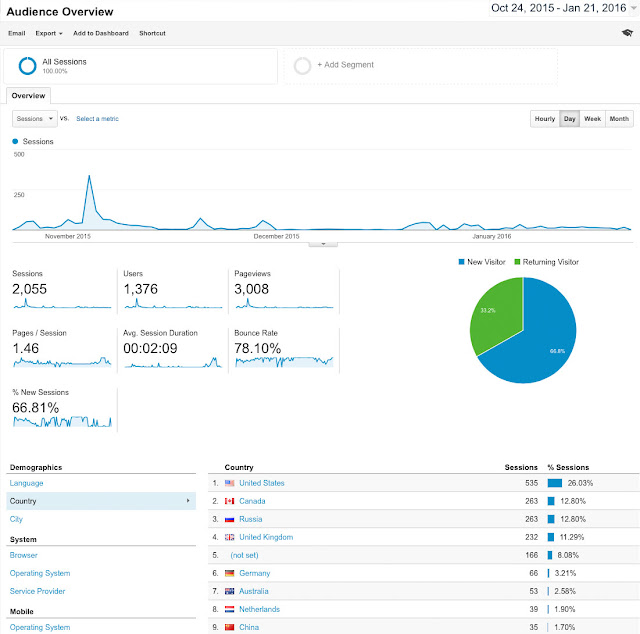Screen dimensions: 640x634
Task: Open the Russia country link
Action: point(251,519)
